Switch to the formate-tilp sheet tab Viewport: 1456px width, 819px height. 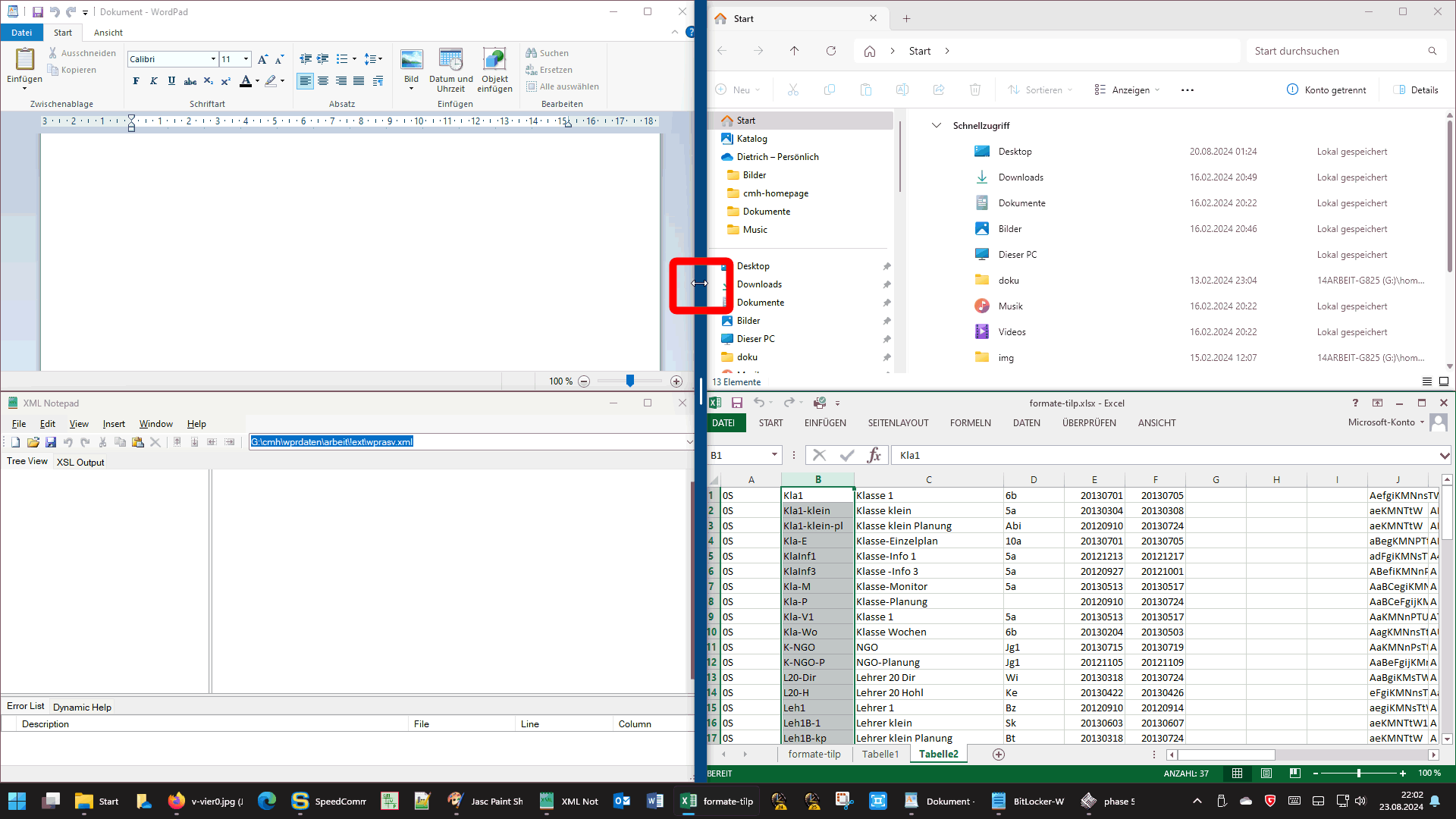pyautogui.click(x=814, y=754)
